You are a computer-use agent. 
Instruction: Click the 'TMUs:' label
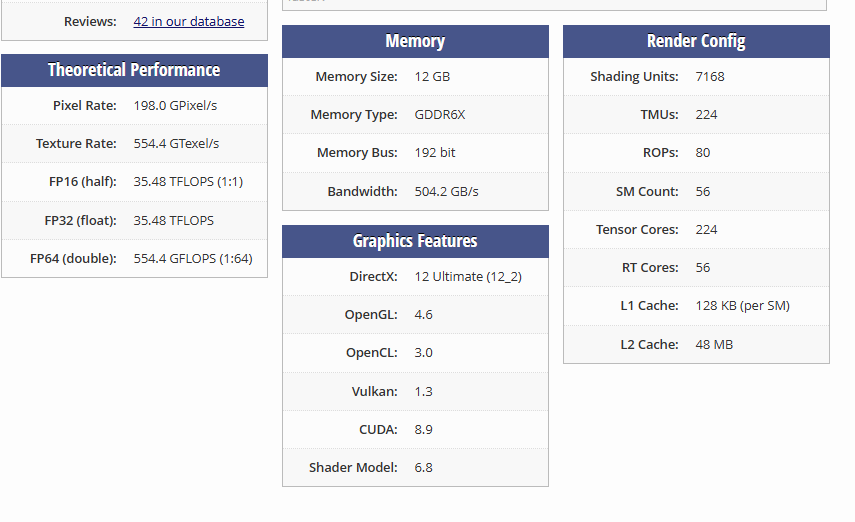[x=659, y=115]
